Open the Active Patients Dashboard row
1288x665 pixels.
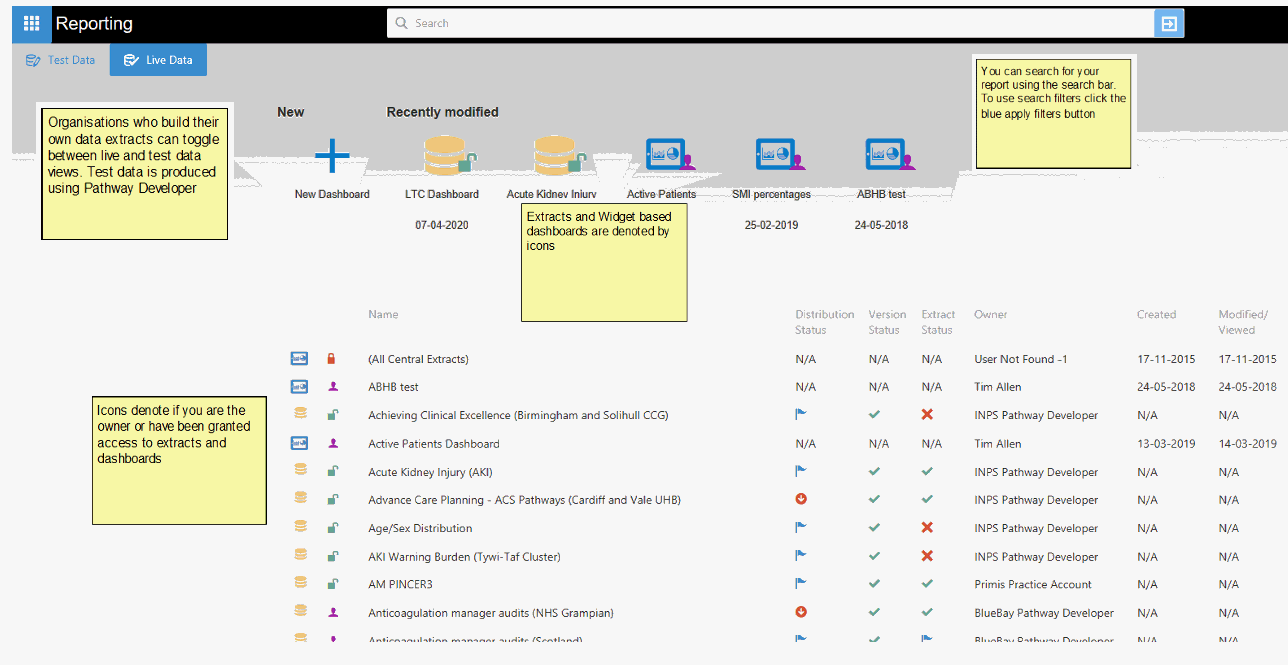433,444
